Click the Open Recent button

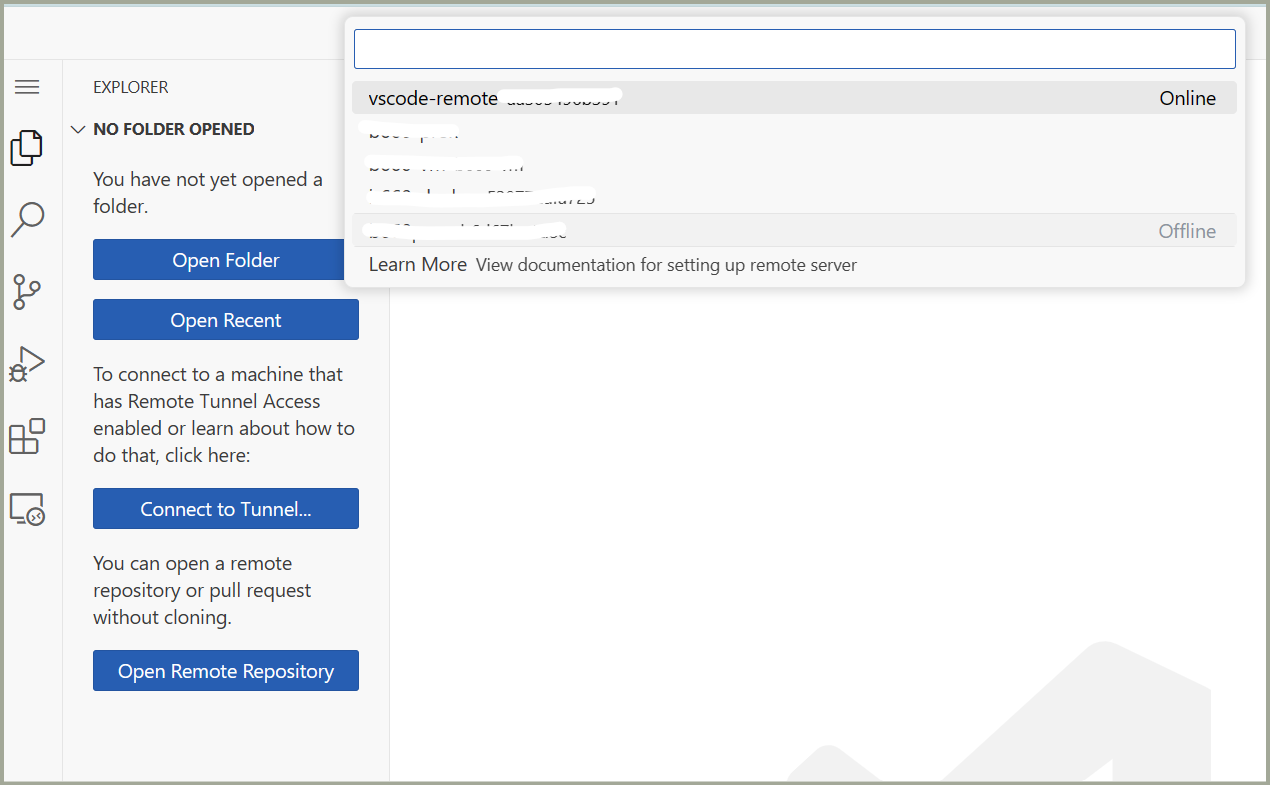pyautogui.click(x=226, y=320)
